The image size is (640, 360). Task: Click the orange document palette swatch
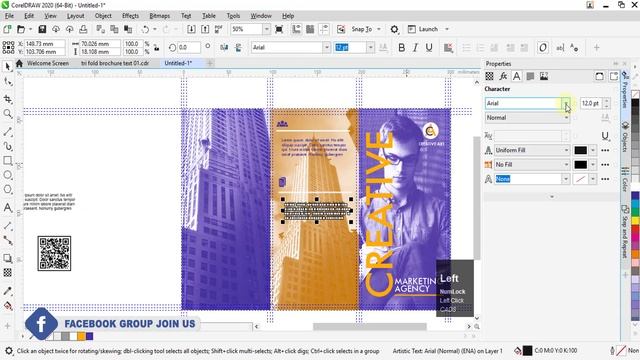[x=81, y=336]
